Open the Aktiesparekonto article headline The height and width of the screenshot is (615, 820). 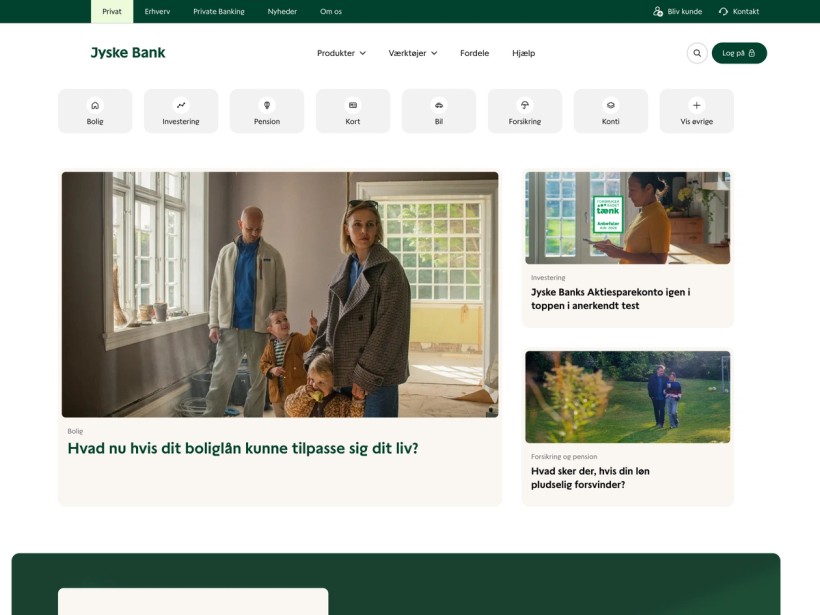[610, 299]
